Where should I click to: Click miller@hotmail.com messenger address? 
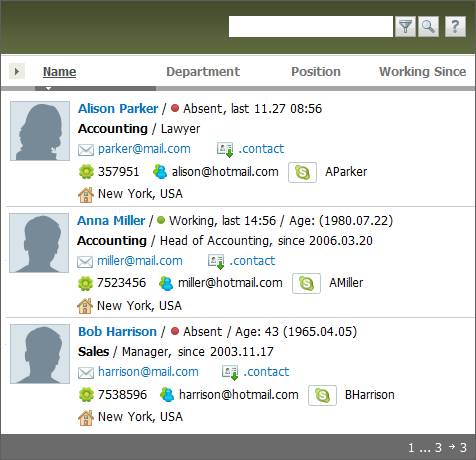click(x=230, y=283)
